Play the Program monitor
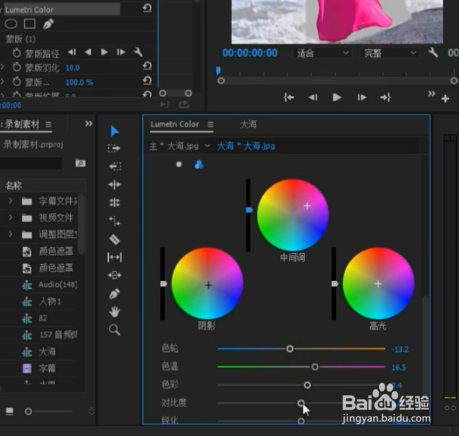This screenshot has height=436, width=459. [x=337, y=97]
